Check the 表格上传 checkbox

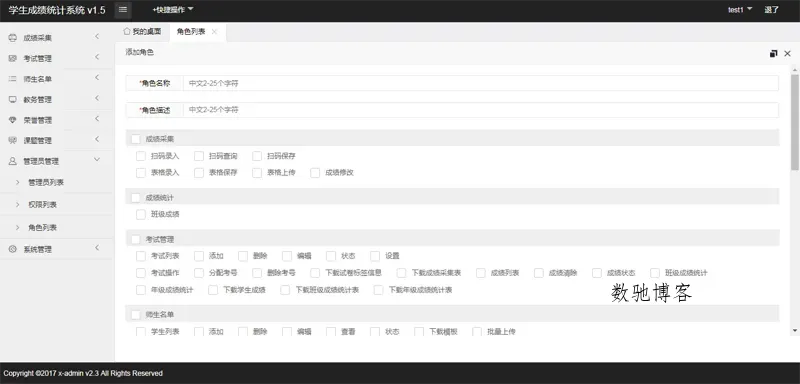coord(257,173)
